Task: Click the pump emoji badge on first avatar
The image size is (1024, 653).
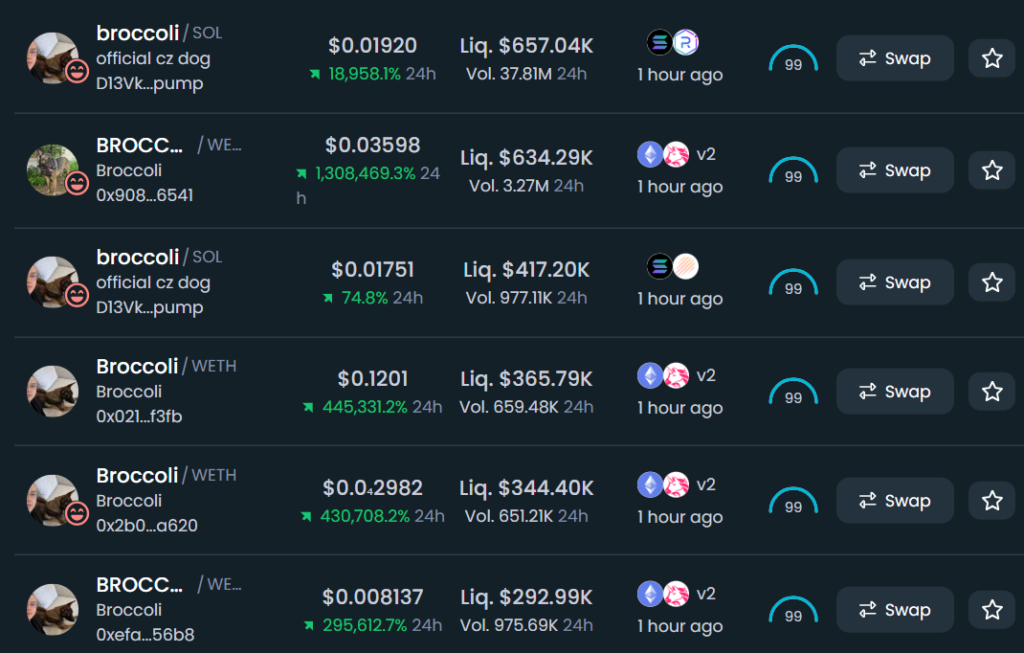Action: (x=77, y=71)
